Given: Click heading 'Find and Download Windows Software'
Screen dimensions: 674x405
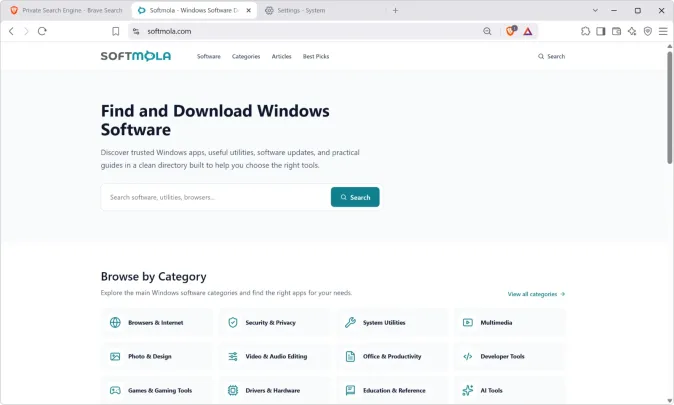Looking at the screenshot, I should tap(215, 120).
